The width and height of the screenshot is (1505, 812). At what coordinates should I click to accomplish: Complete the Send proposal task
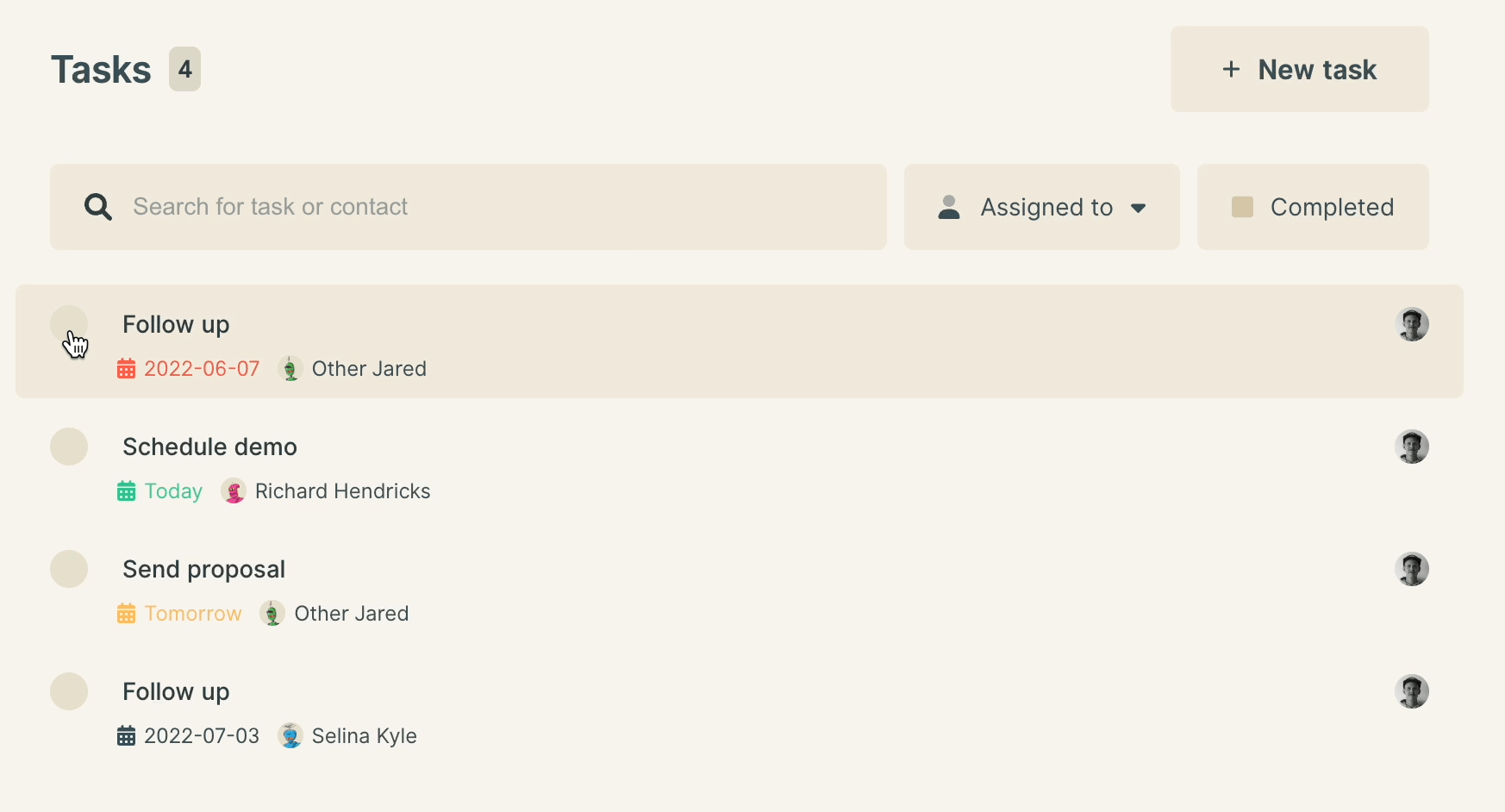click(69, 569)
